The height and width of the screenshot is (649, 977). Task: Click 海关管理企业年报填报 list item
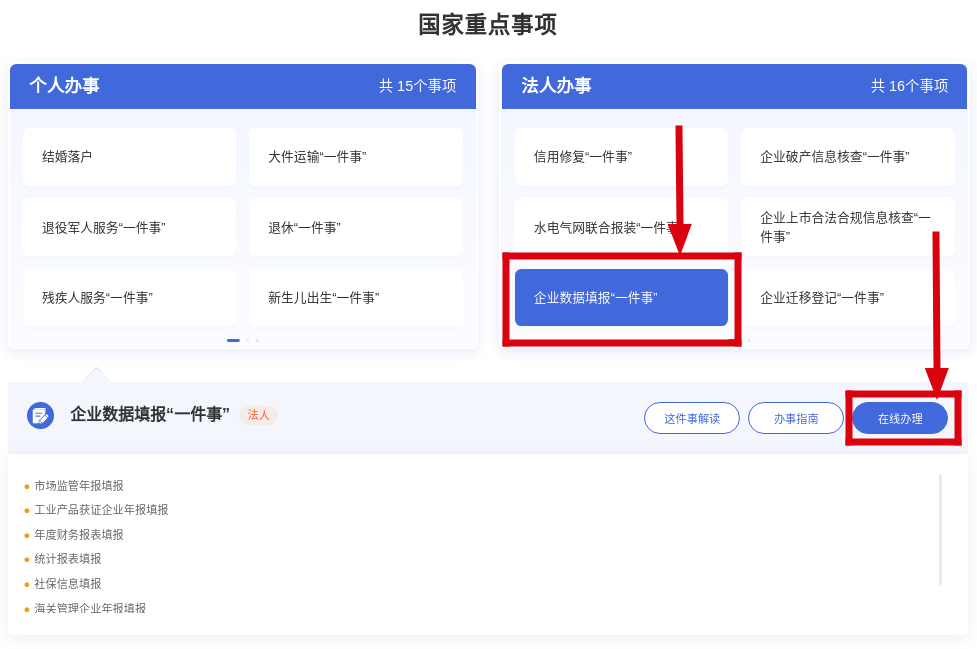(90, 608)
